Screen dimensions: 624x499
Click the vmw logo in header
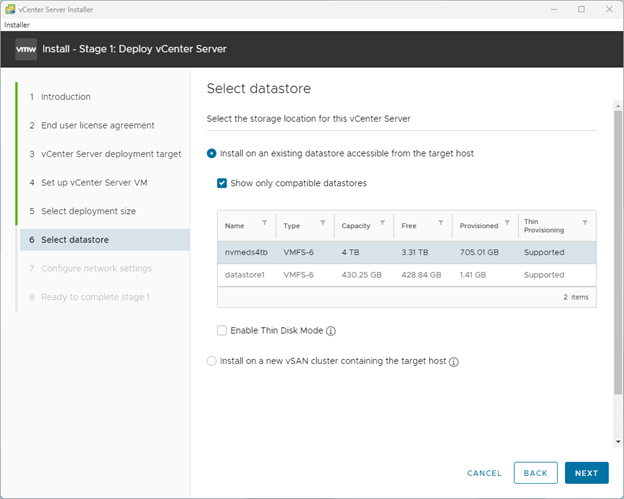pos(26,49)
